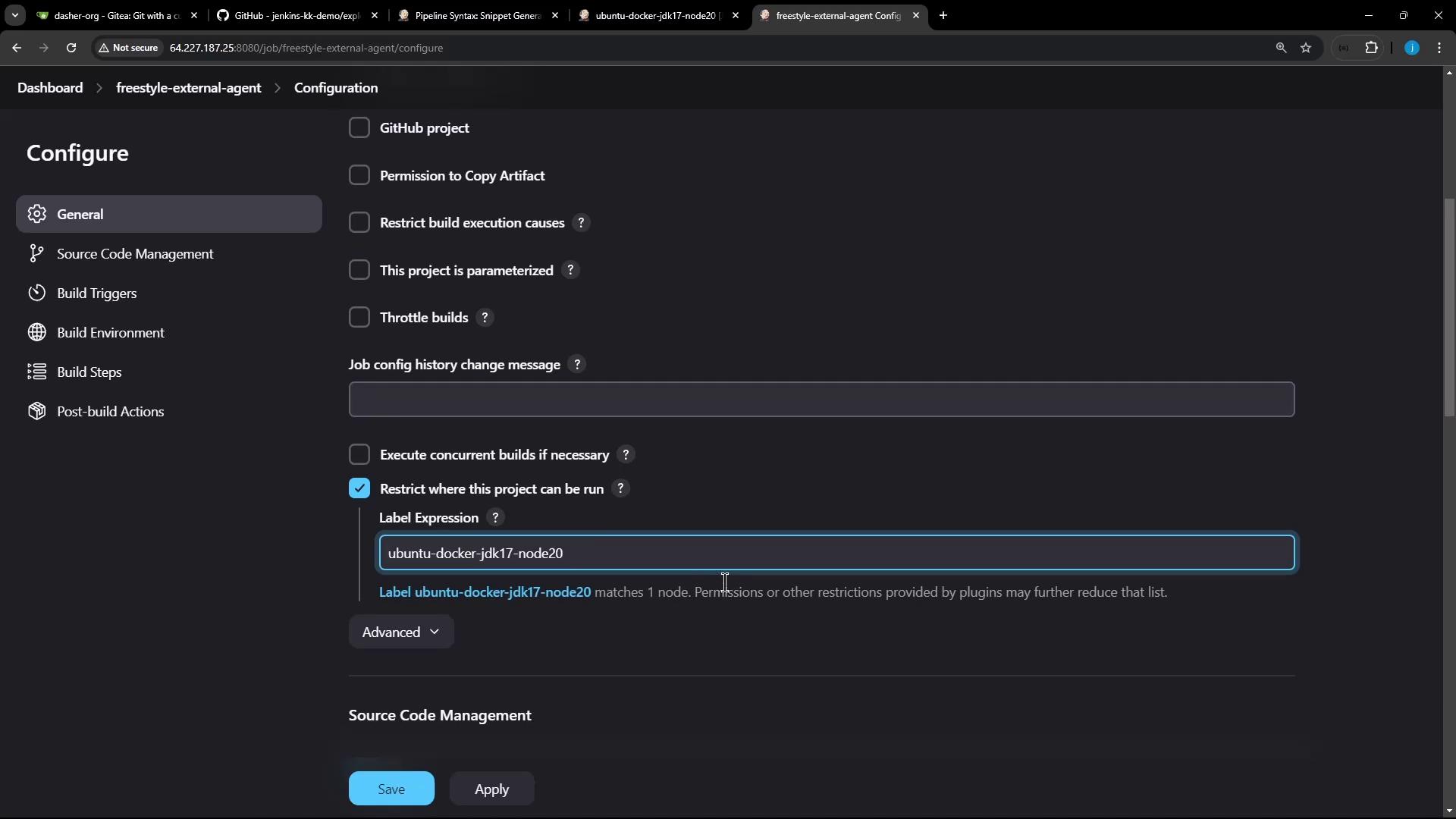Screen dimensions: 1456x819
Task: Click the Save button
Action: coord(391,789)
